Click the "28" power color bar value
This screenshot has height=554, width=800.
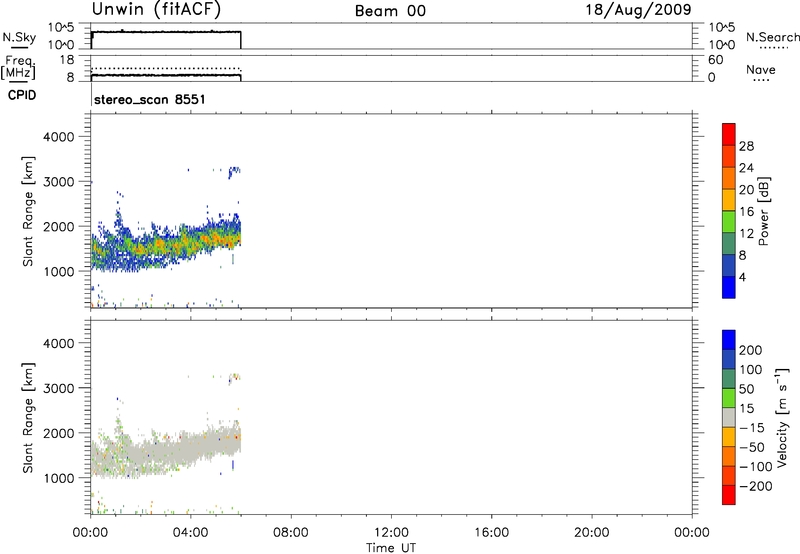pos(746,146)
